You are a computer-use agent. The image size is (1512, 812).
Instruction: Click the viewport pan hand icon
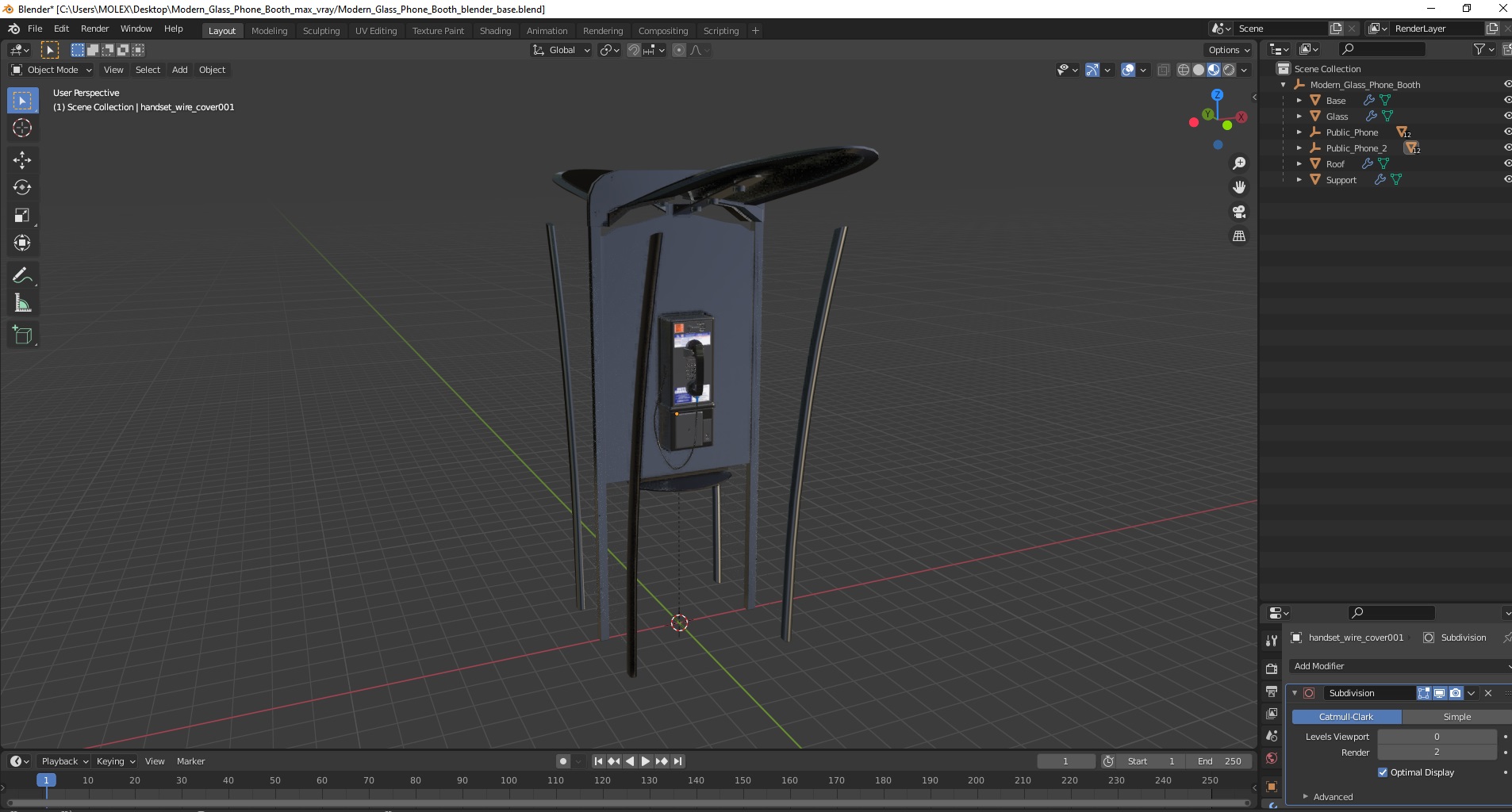pos(1238,187)
